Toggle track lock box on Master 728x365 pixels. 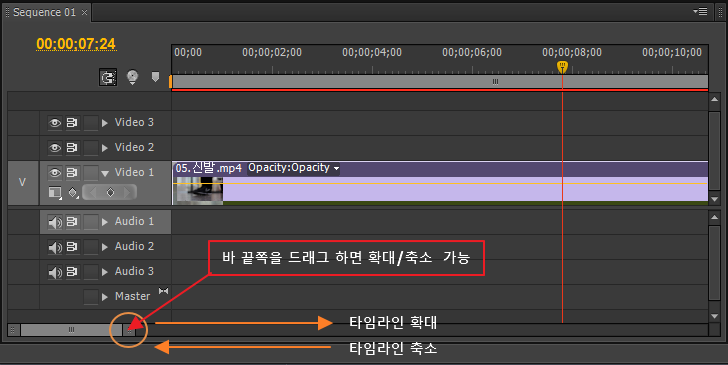pos(91,297)
